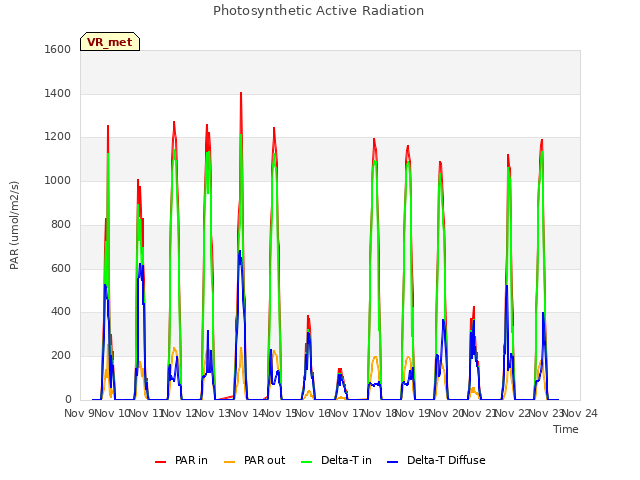The width and height of the screenshot is (640, 480).
Task: Click the Time axis label
Action: tap(566, 429)
